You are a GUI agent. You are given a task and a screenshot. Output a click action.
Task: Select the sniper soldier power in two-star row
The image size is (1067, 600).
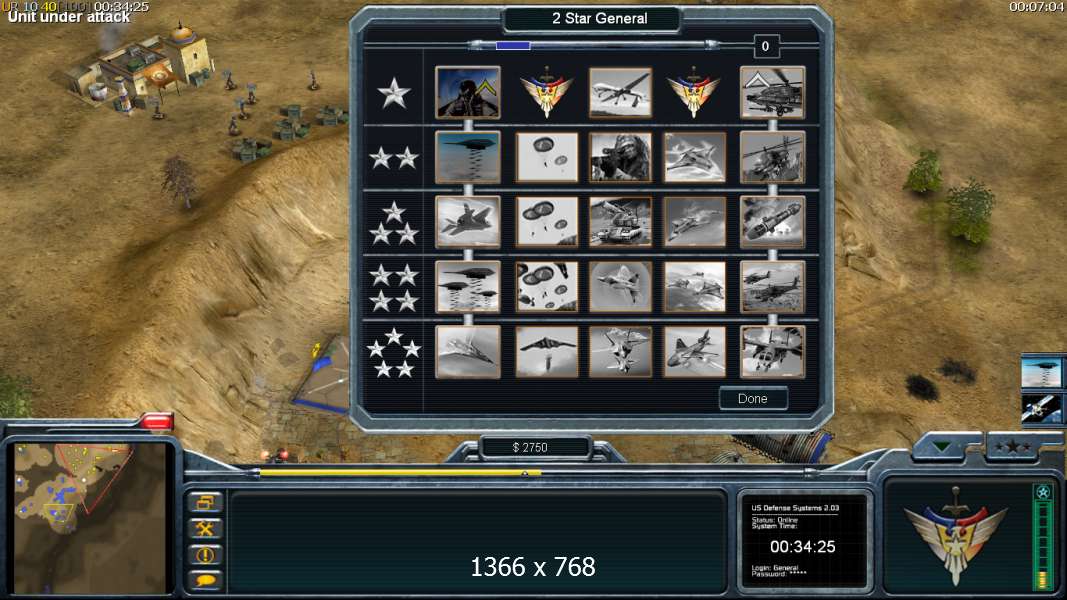pyautogui.click(x=620, y=157)
